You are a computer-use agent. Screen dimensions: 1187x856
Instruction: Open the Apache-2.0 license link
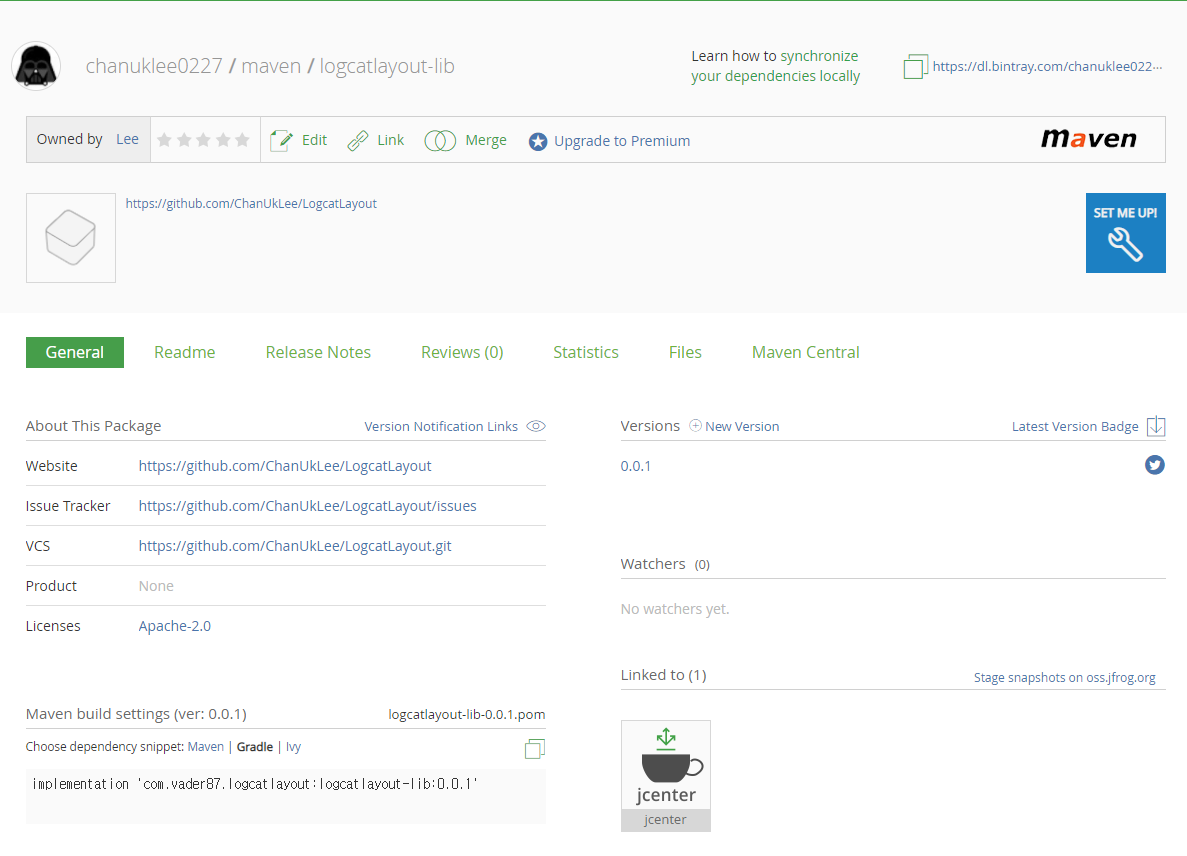(x=175, y=626)
